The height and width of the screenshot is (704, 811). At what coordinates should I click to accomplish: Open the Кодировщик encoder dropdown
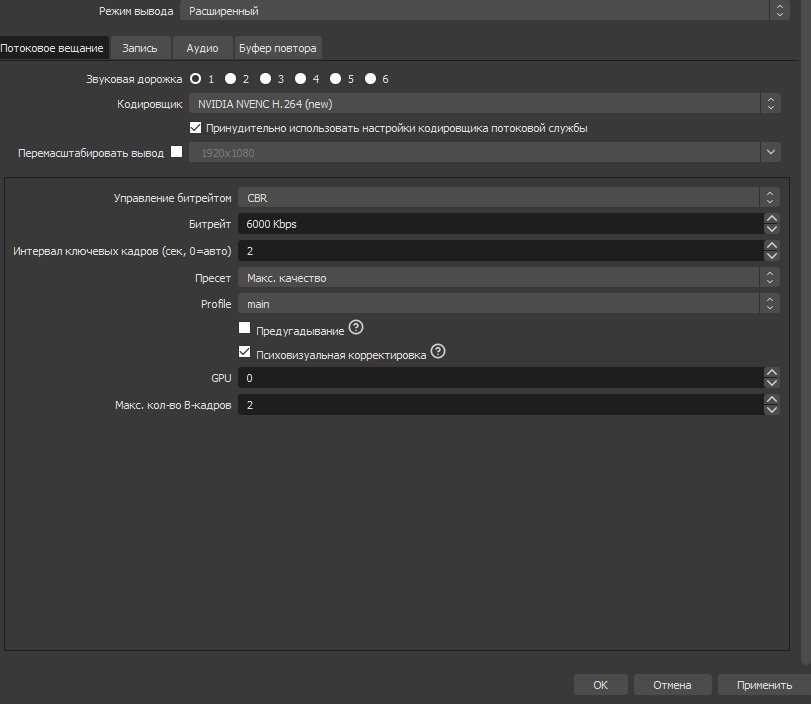tap(484, 103)
